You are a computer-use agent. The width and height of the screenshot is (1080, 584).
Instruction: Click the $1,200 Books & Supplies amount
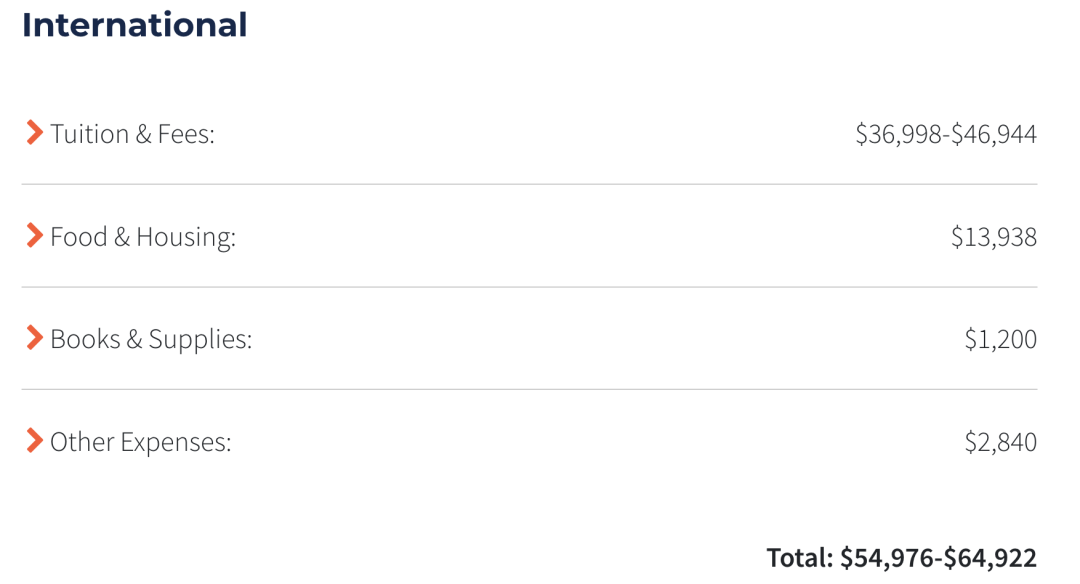[x=1001, y=339]
